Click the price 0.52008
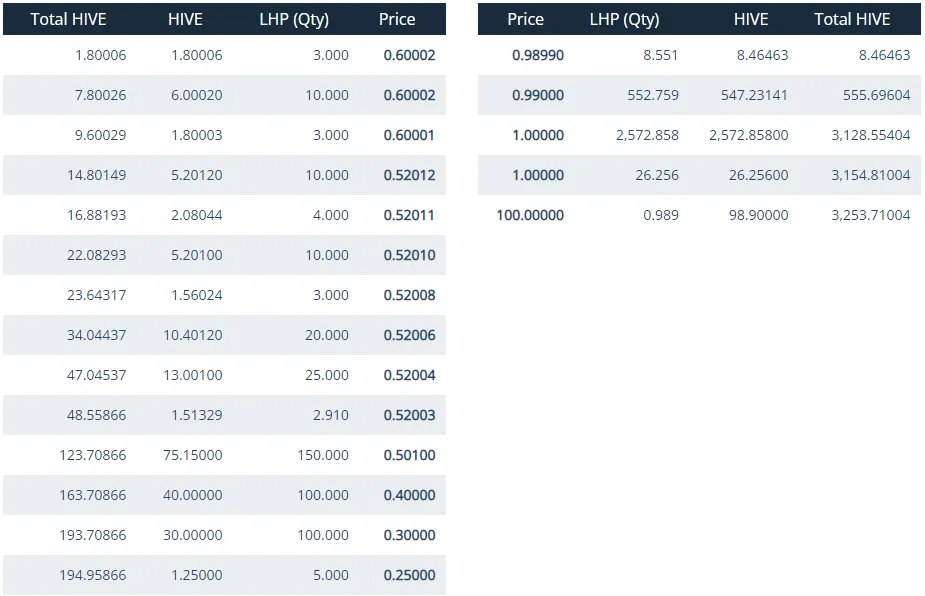The width and height of the screenshot is (925, 596). pos(409,295)
